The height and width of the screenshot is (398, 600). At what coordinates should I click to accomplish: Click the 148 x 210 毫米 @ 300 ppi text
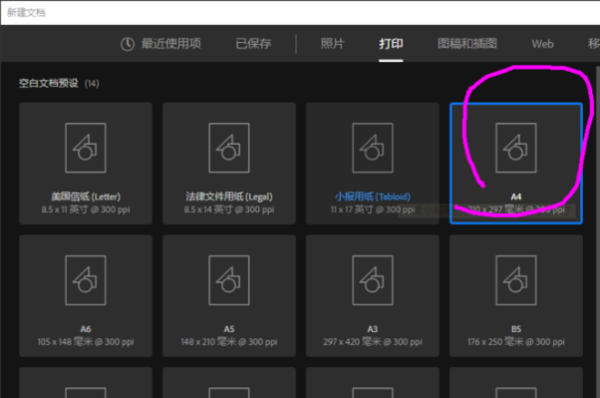point(229,342)
